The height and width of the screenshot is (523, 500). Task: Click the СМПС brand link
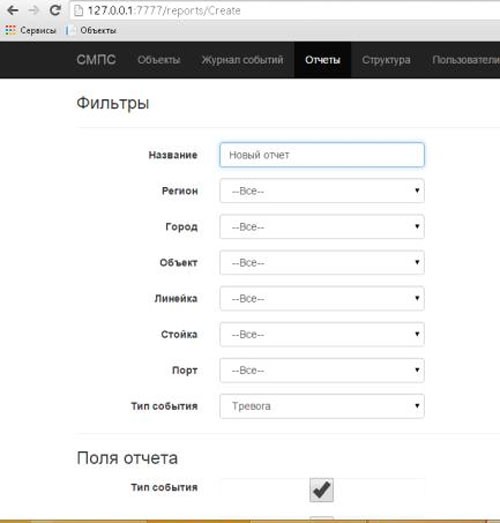pyautogui.click(x=96, y=60)
